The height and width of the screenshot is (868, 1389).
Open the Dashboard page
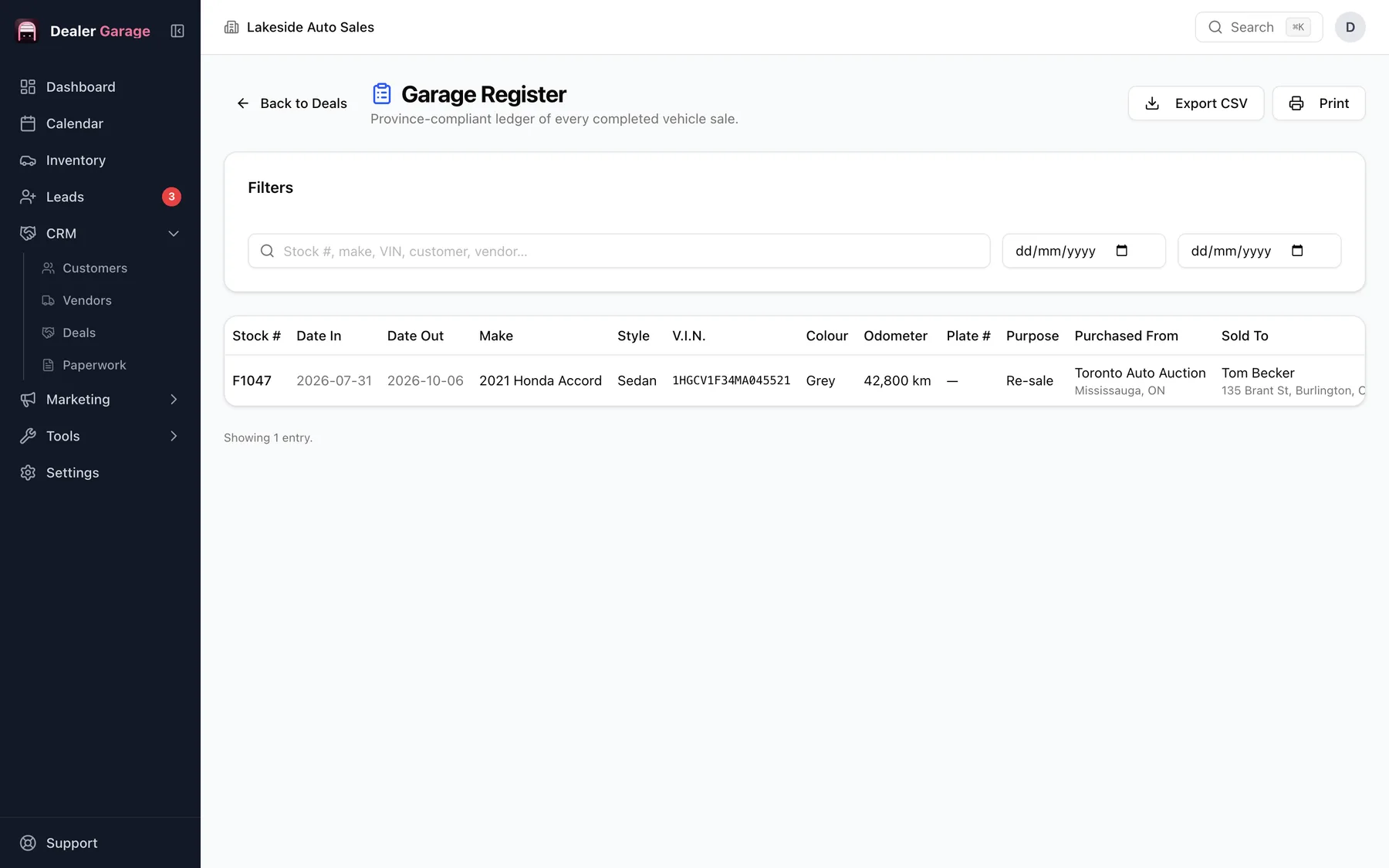tap(100, 87)
